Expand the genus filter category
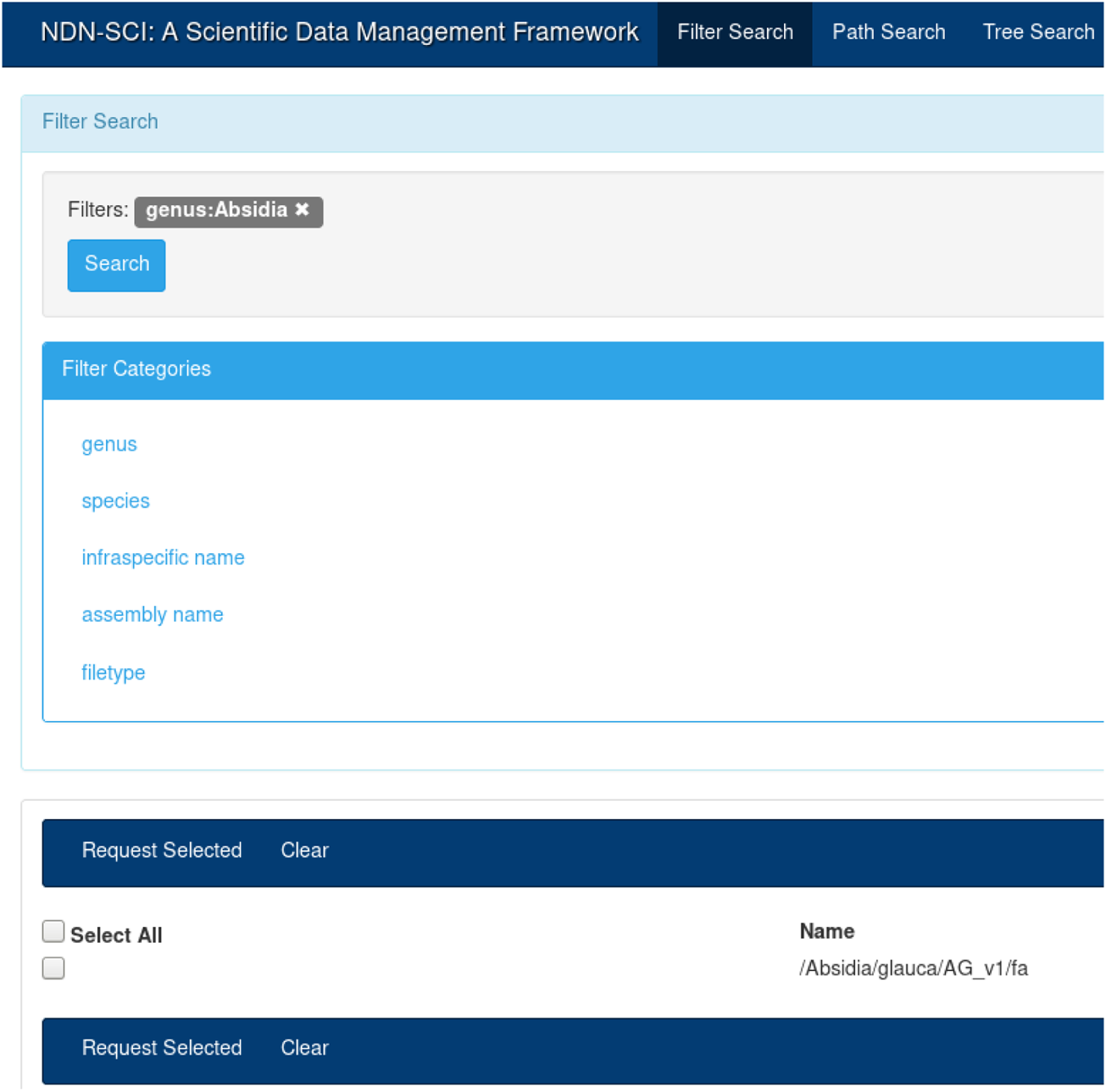The image size is (1106, 1092). (x=108, y=444)
